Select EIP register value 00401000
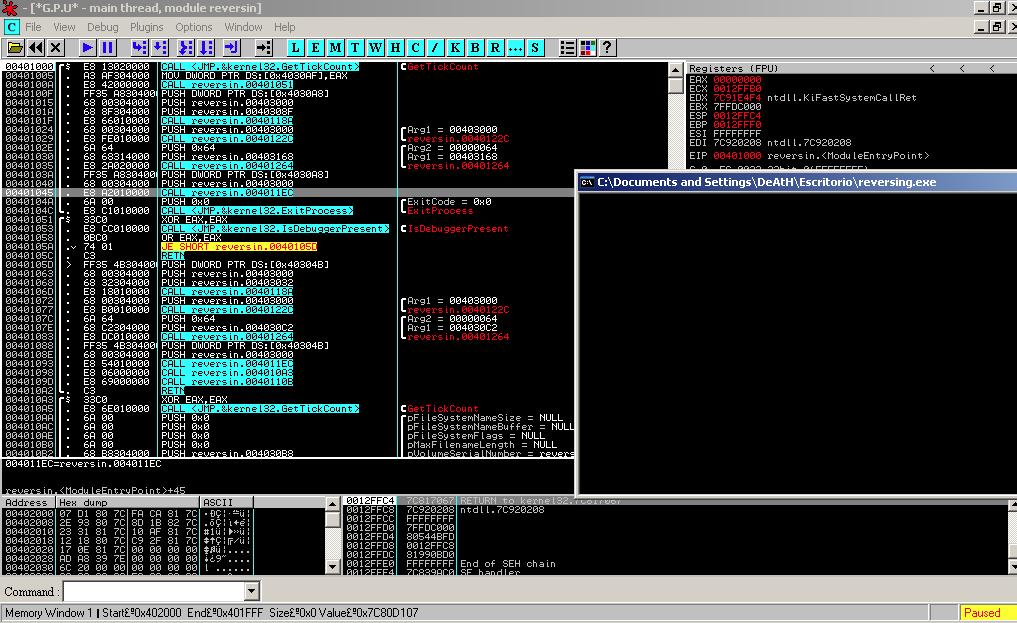The height and width of the screenshot is (623, 1017). click(x=737, y=156)
